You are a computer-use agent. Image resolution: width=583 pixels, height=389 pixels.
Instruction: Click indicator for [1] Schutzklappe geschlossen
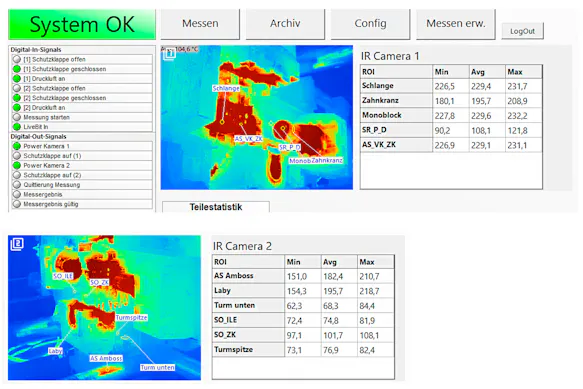pyautogui.click(x=17, y=69)
